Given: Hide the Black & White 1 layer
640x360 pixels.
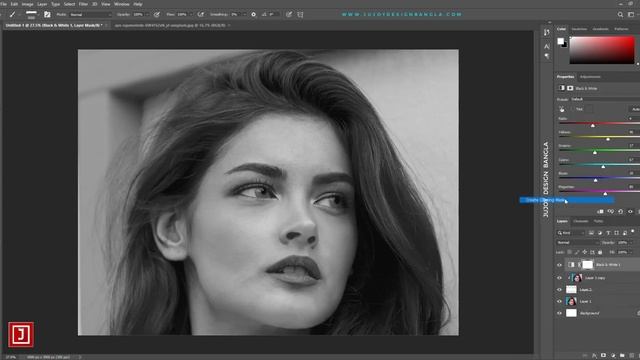Looking at the screenshot, I should tap(560, 265).
